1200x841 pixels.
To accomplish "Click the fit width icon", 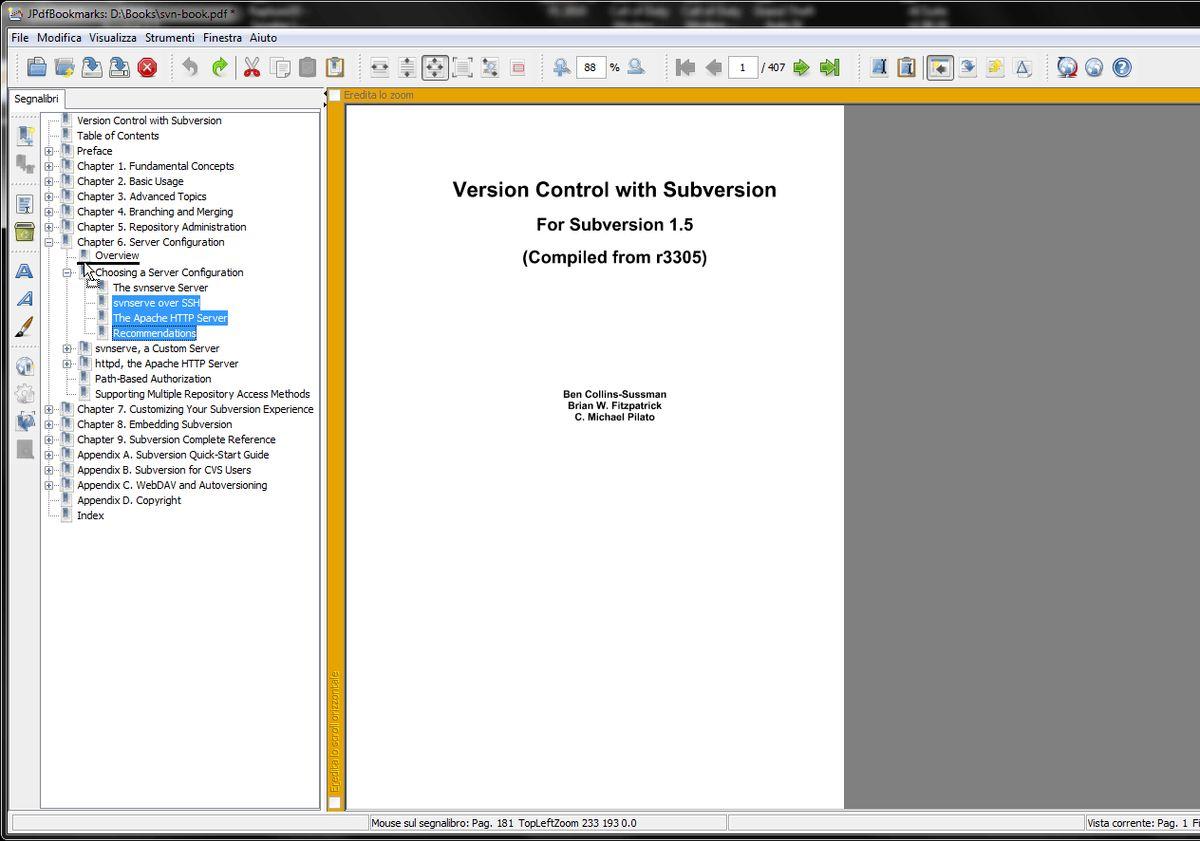I will pos(379,67).
